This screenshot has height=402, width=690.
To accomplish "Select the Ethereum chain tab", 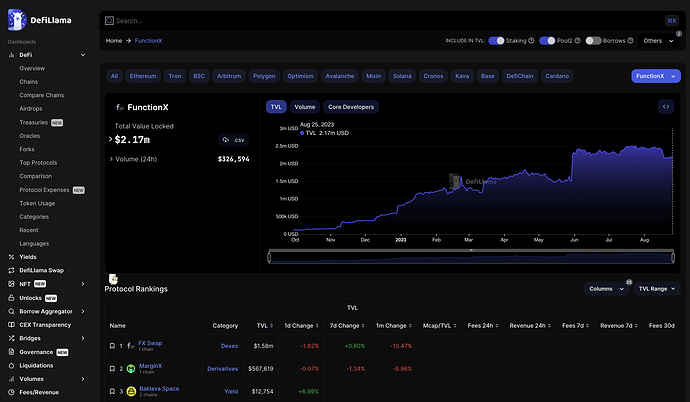I will coord(143,76).
